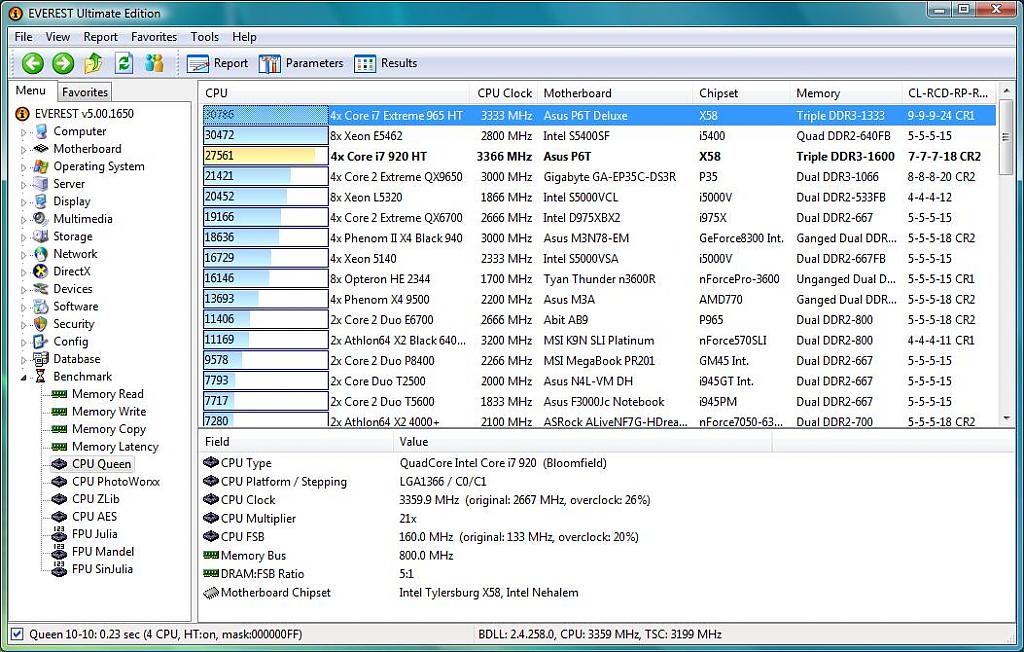
Task: Select the Storage icon in tree
Action: [41, 236]
